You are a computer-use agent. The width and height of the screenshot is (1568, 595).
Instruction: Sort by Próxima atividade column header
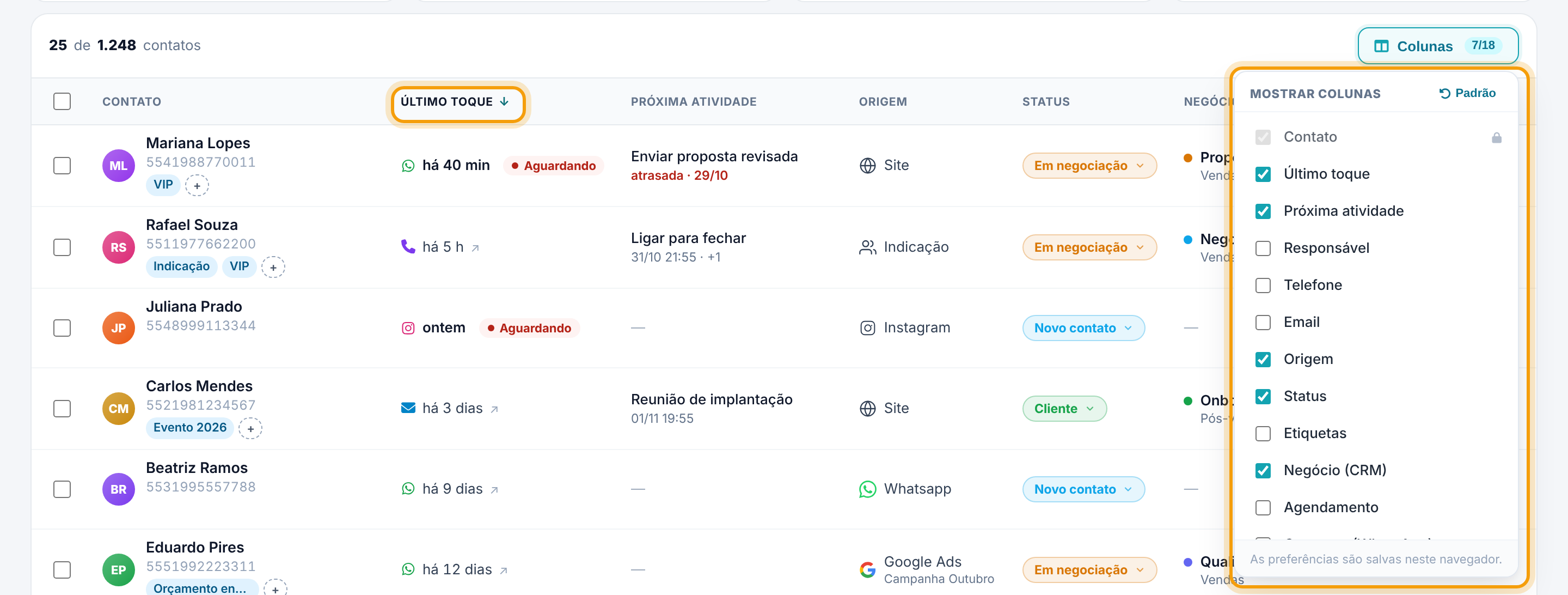click(x=693, y=102)
